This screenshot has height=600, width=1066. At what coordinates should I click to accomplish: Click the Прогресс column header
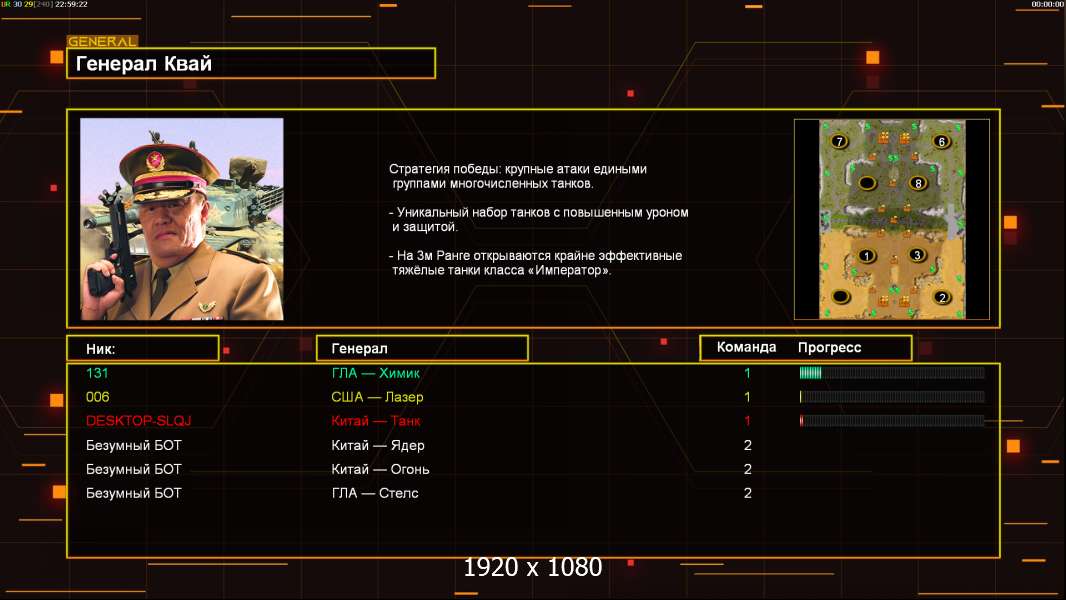pyautogui.click(x=829, y=347)
